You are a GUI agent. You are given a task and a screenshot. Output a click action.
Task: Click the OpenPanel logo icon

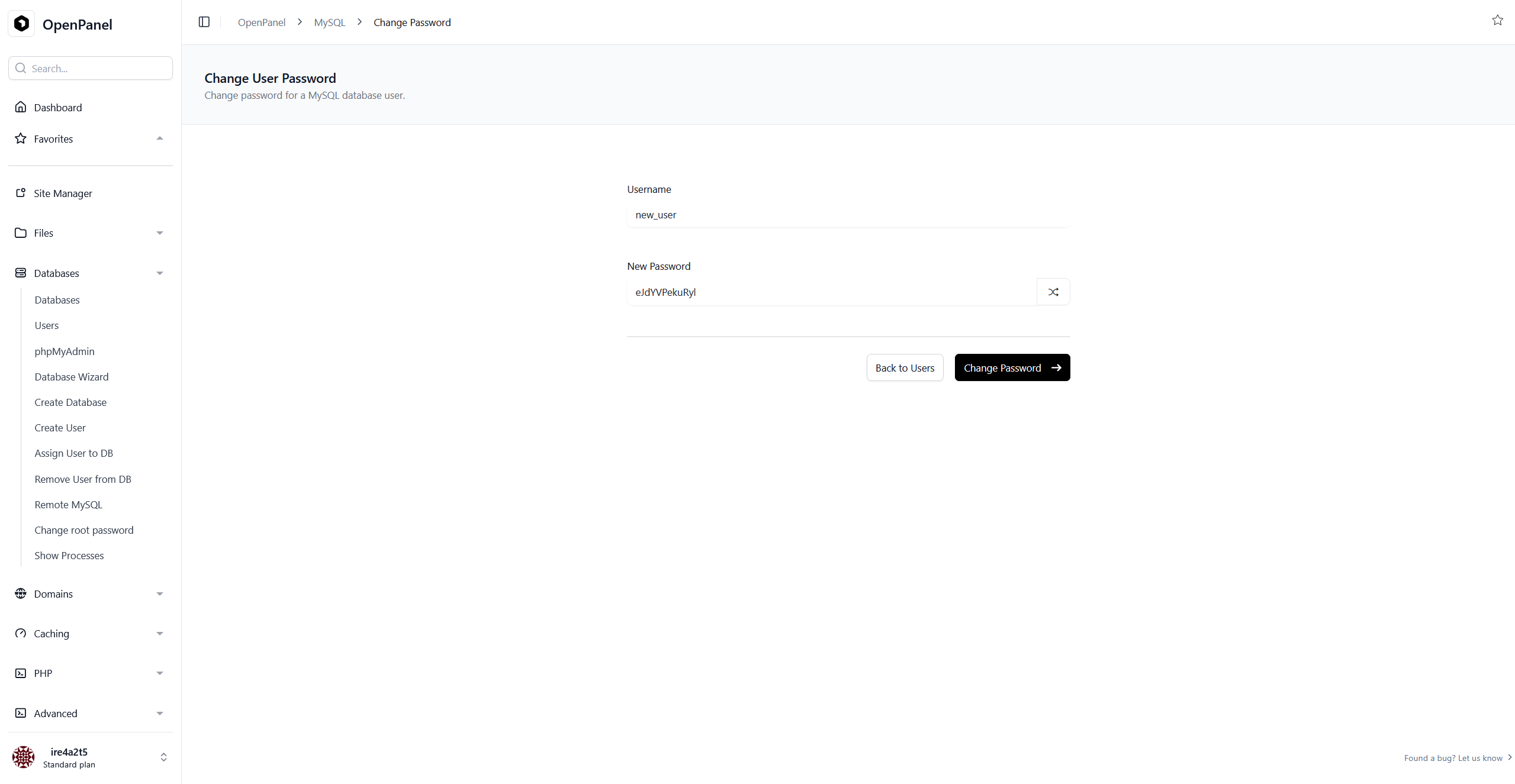pos(22,24)
